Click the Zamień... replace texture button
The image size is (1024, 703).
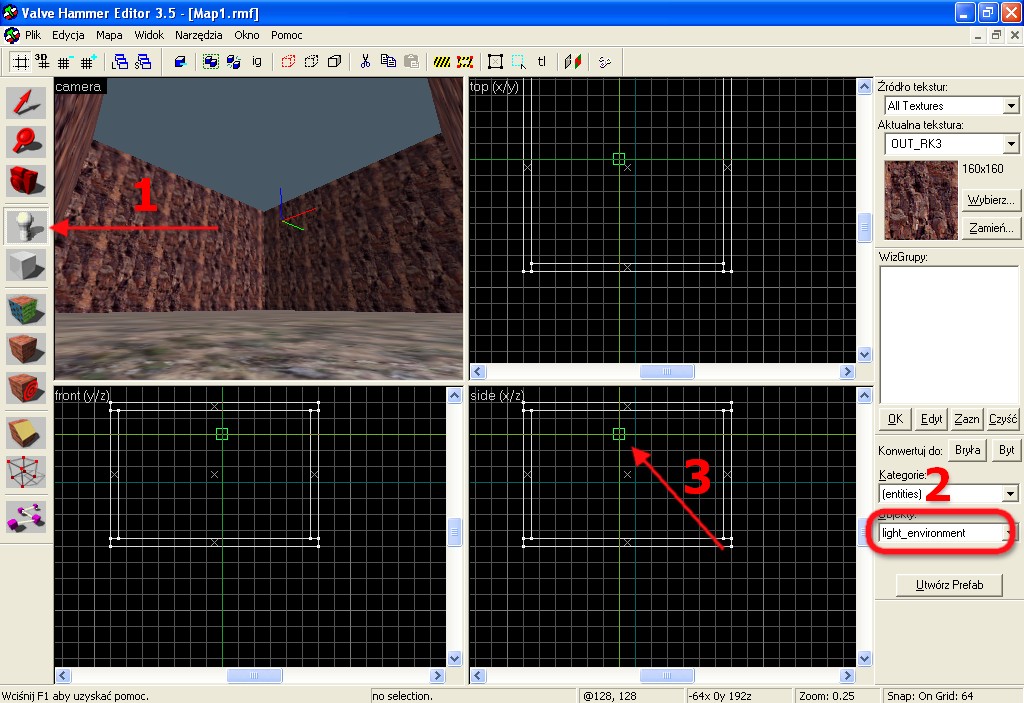click(x=991, y=228)
